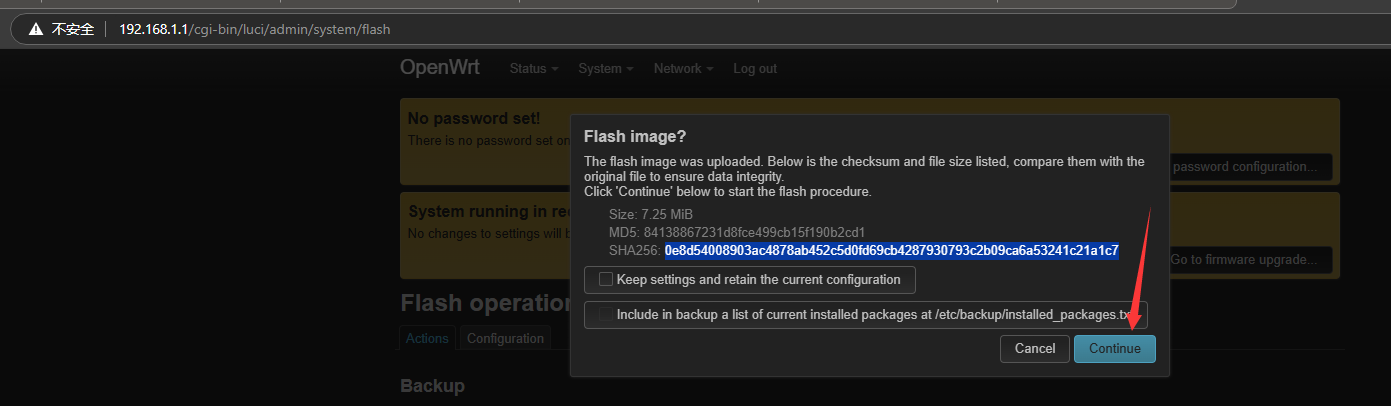Screen dimensions: 1391x406
Task: Click the 'Flash image?' dialog title
Action: pos(634,137)
